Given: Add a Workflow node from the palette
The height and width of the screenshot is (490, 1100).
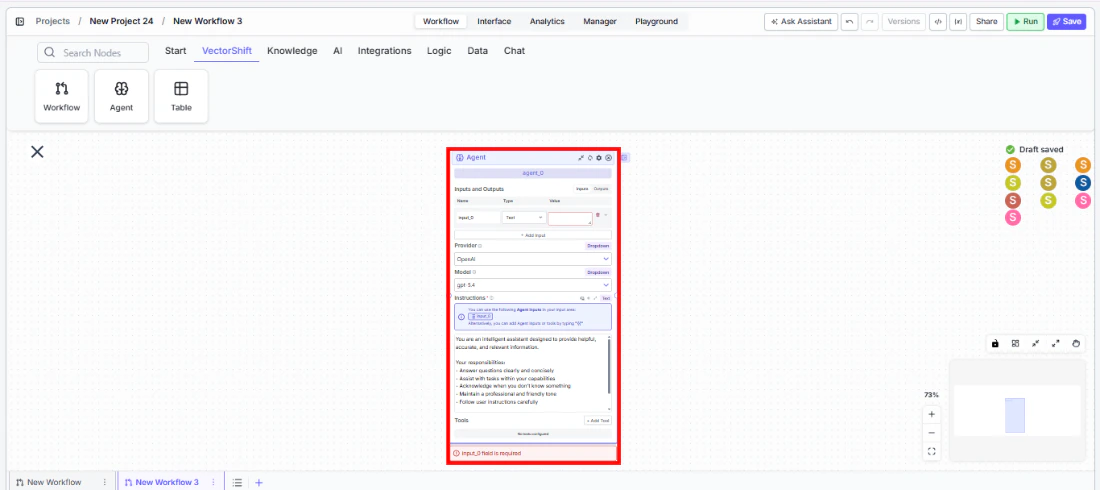Looking at the screenshot, I should click(x=62, y=96).
